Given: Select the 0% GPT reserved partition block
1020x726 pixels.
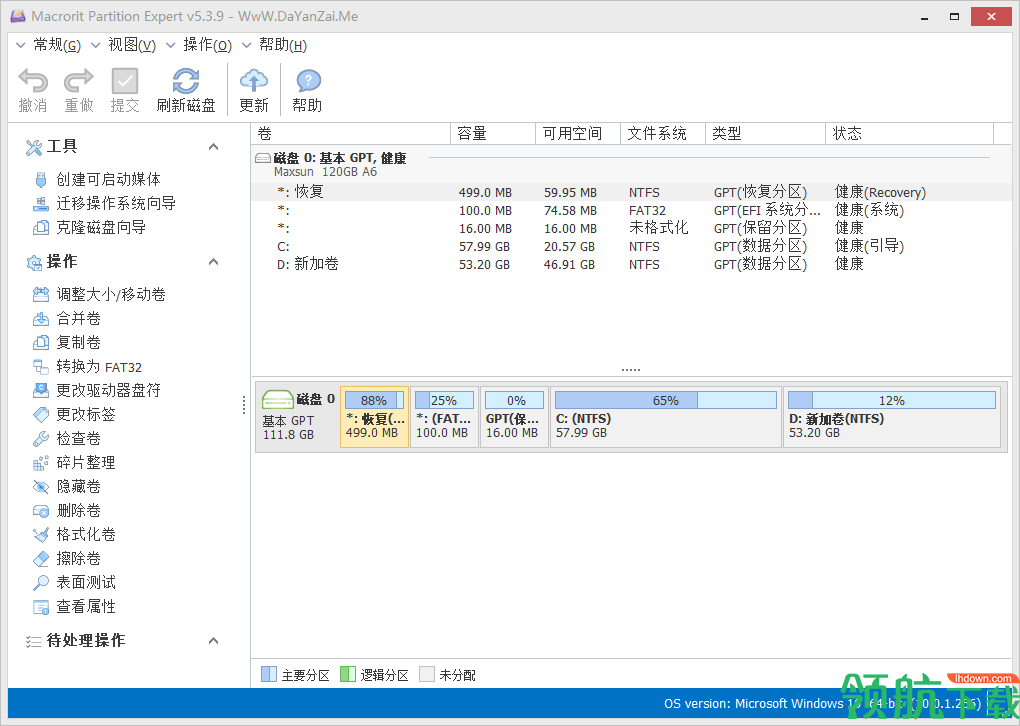Looking at the screenshot, I should point(515,417).
